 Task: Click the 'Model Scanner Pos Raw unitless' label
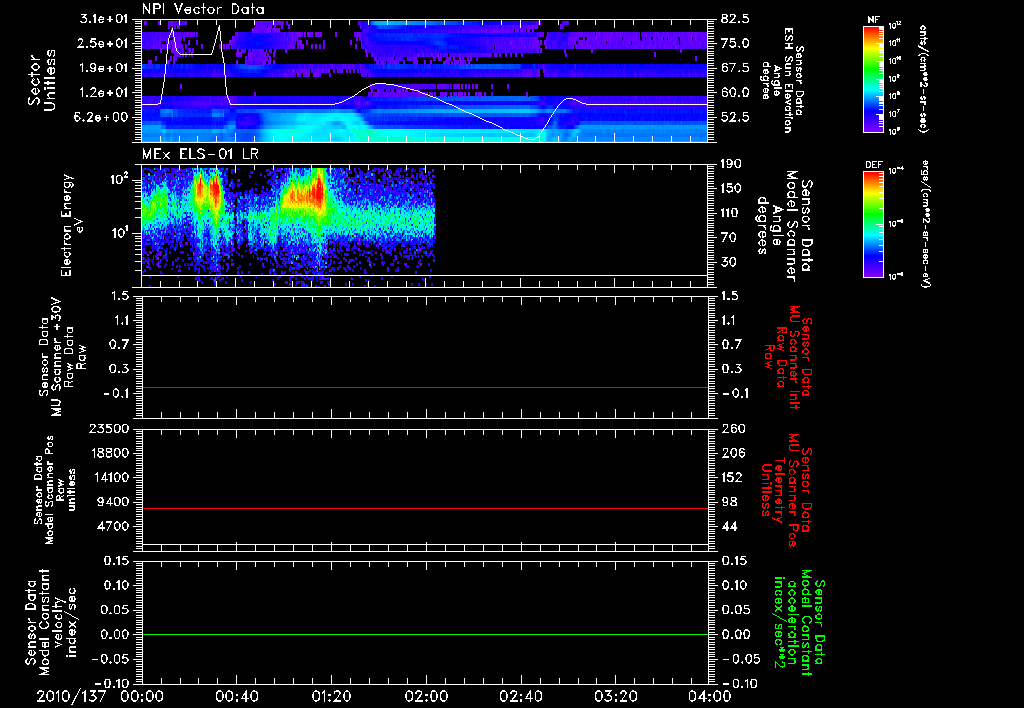56,490
